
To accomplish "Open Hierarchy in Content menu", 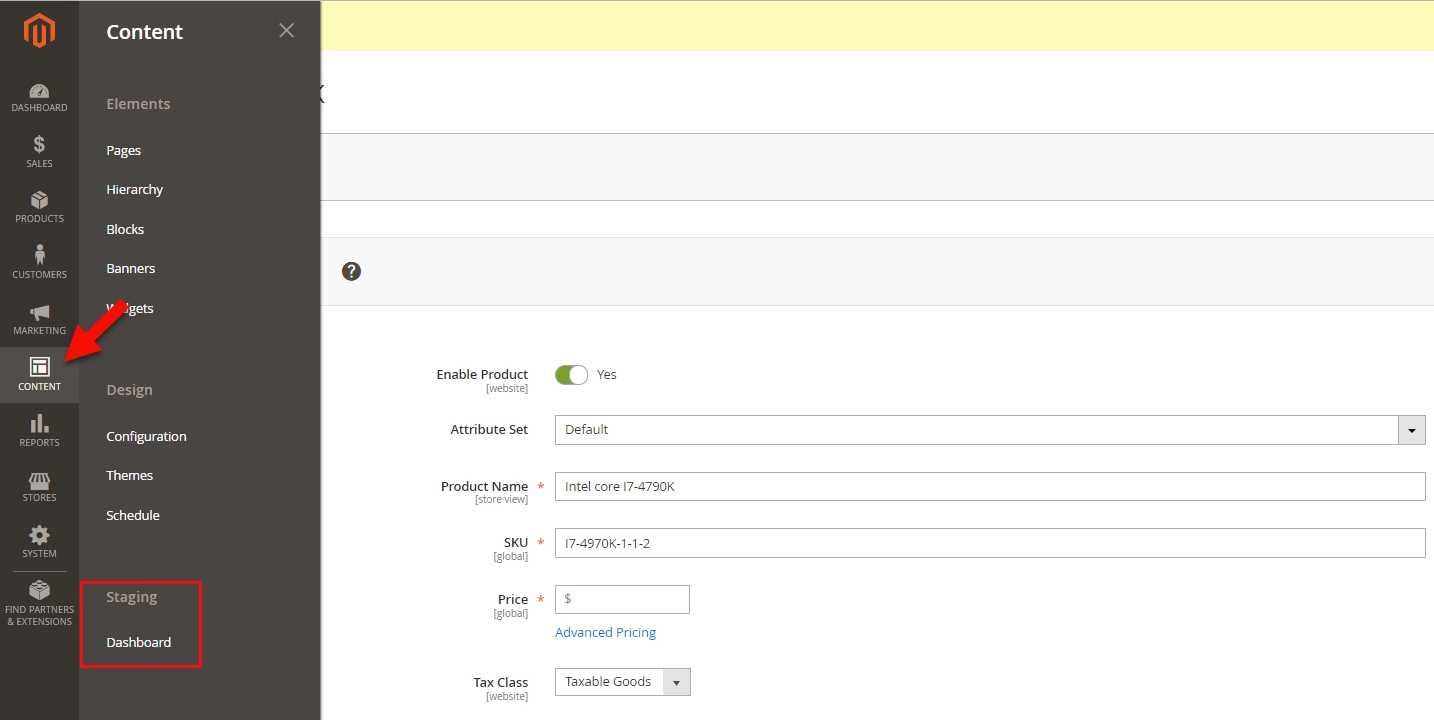I will click(x=135, y=189).
